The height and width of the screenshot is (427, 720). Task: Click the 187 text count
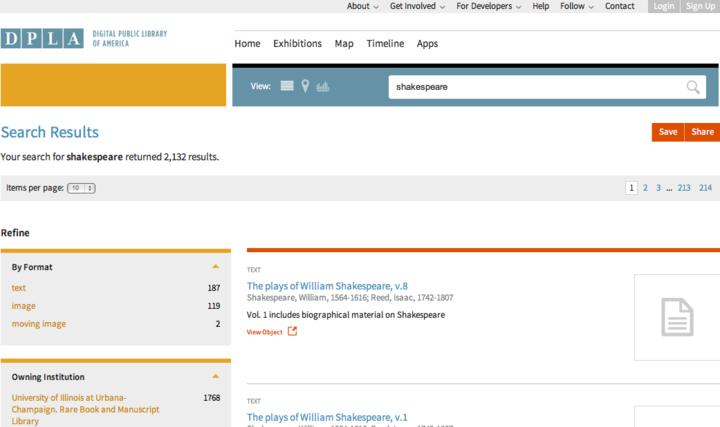pyautogui.click(x=214, y=288)
